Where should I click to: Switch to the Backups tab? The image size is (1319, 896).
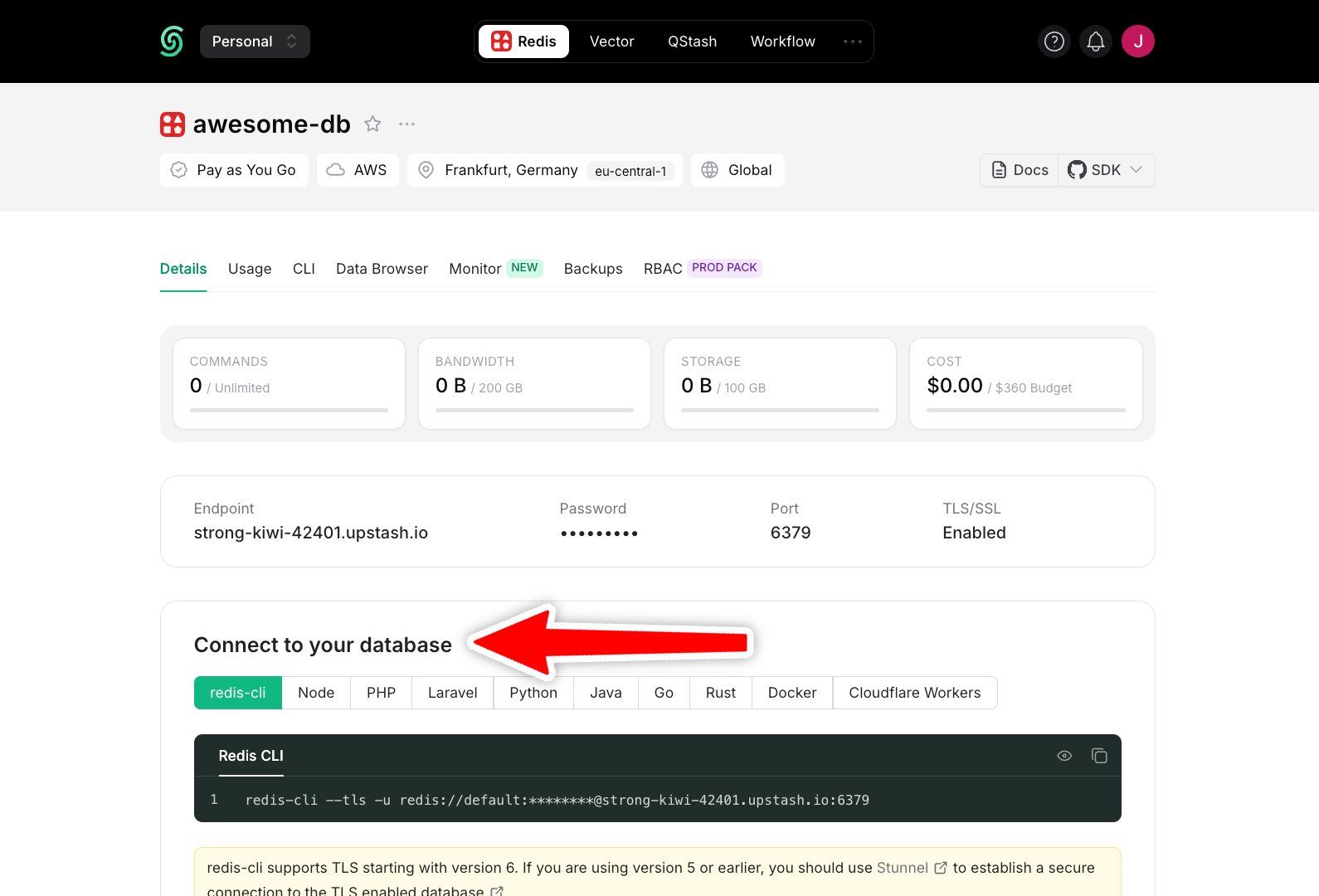(593, 269)
